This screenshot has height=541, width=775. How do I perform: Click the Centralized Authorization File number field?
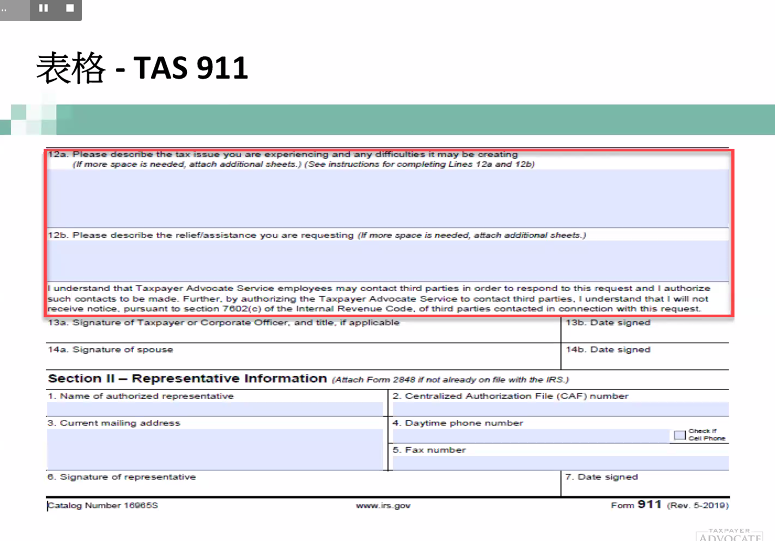(560, 409)
